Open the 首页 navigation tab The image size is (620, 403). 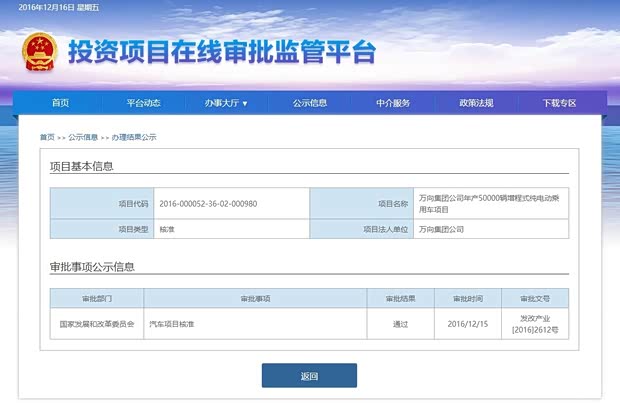pyautogui.click(x=60, y=103)
